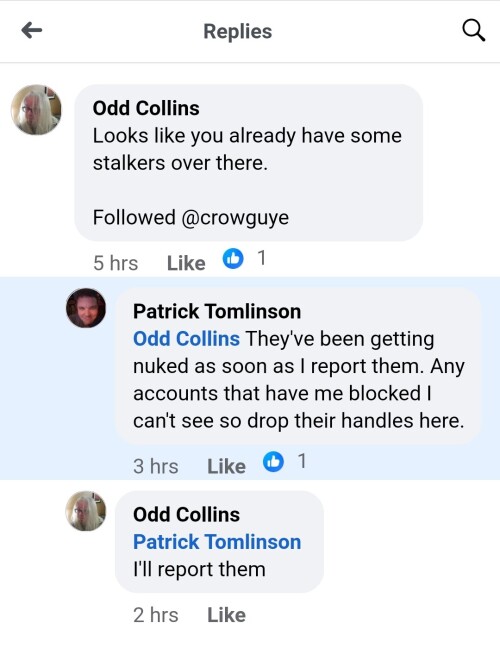Tap the back arrow icon
This screenshot has height=648, width=500.
click(32, 31)
